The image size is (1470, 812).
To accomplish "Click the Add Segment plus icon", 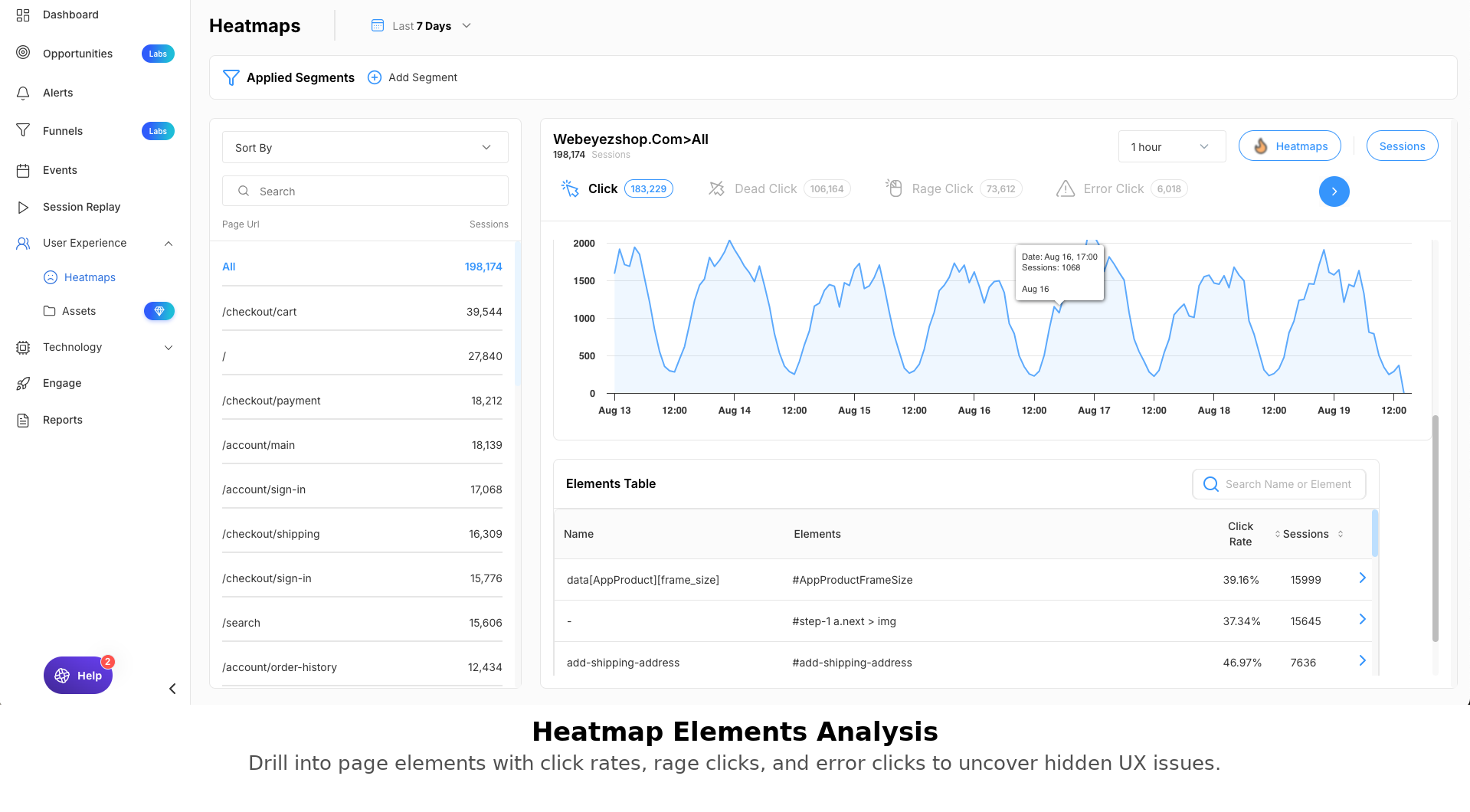I will pyautogui.click(x=375, y=77).
